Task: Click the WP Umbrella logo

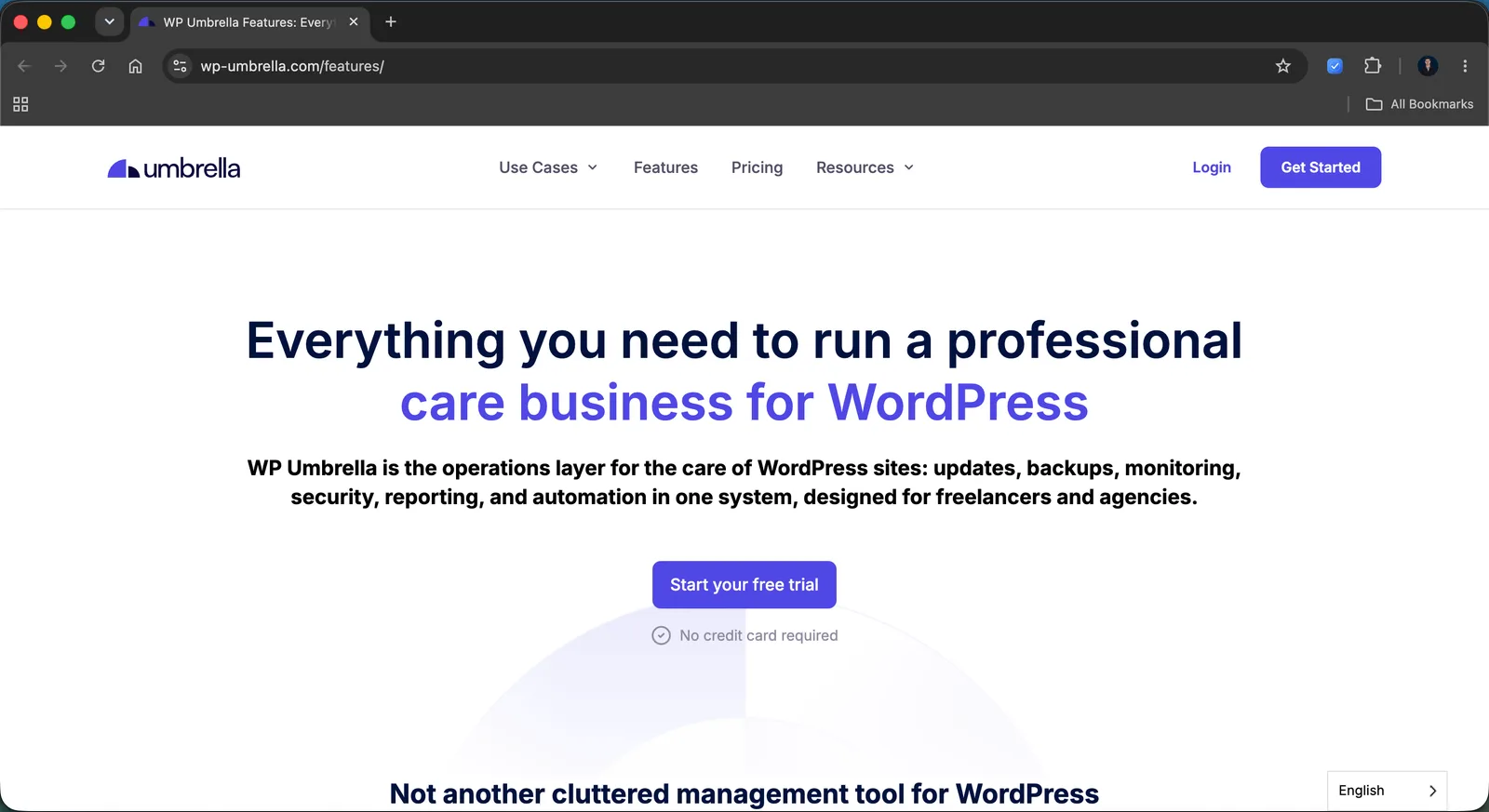Action: click(x=174, y=168)
